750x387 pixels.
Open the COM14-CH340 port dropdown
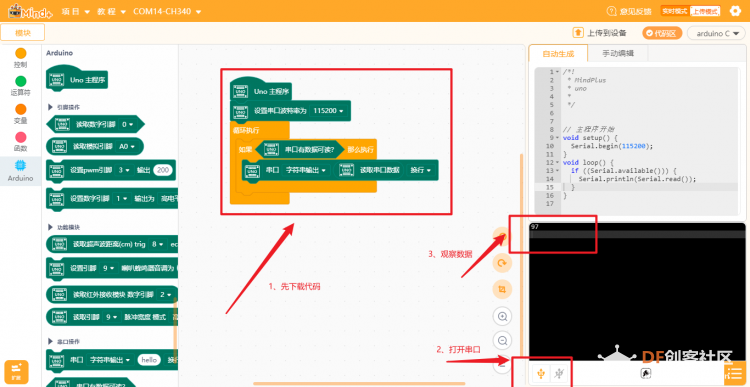pyautogui.click(x=167, y=11)
